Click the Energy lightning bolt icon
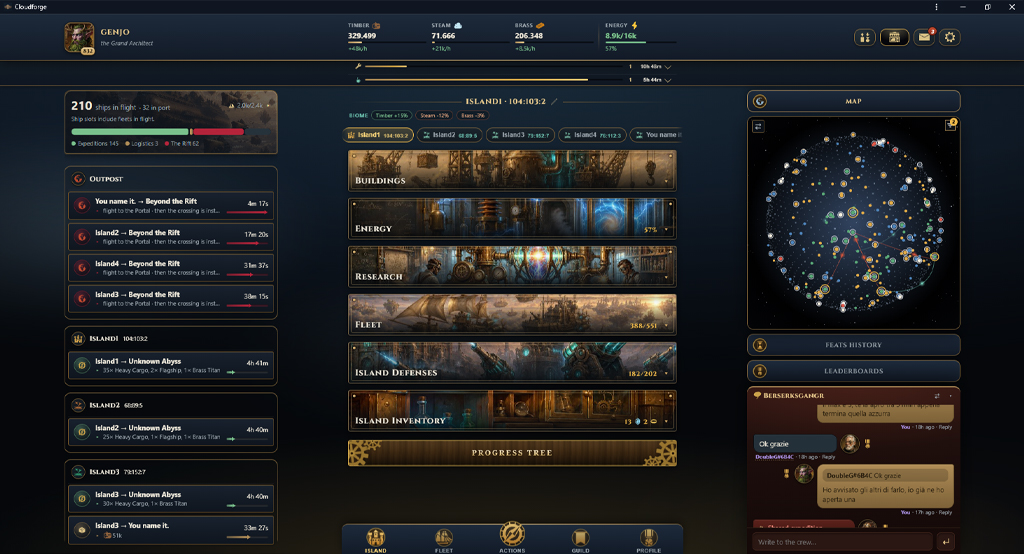 pyautogui.click(x=634, y=25)
